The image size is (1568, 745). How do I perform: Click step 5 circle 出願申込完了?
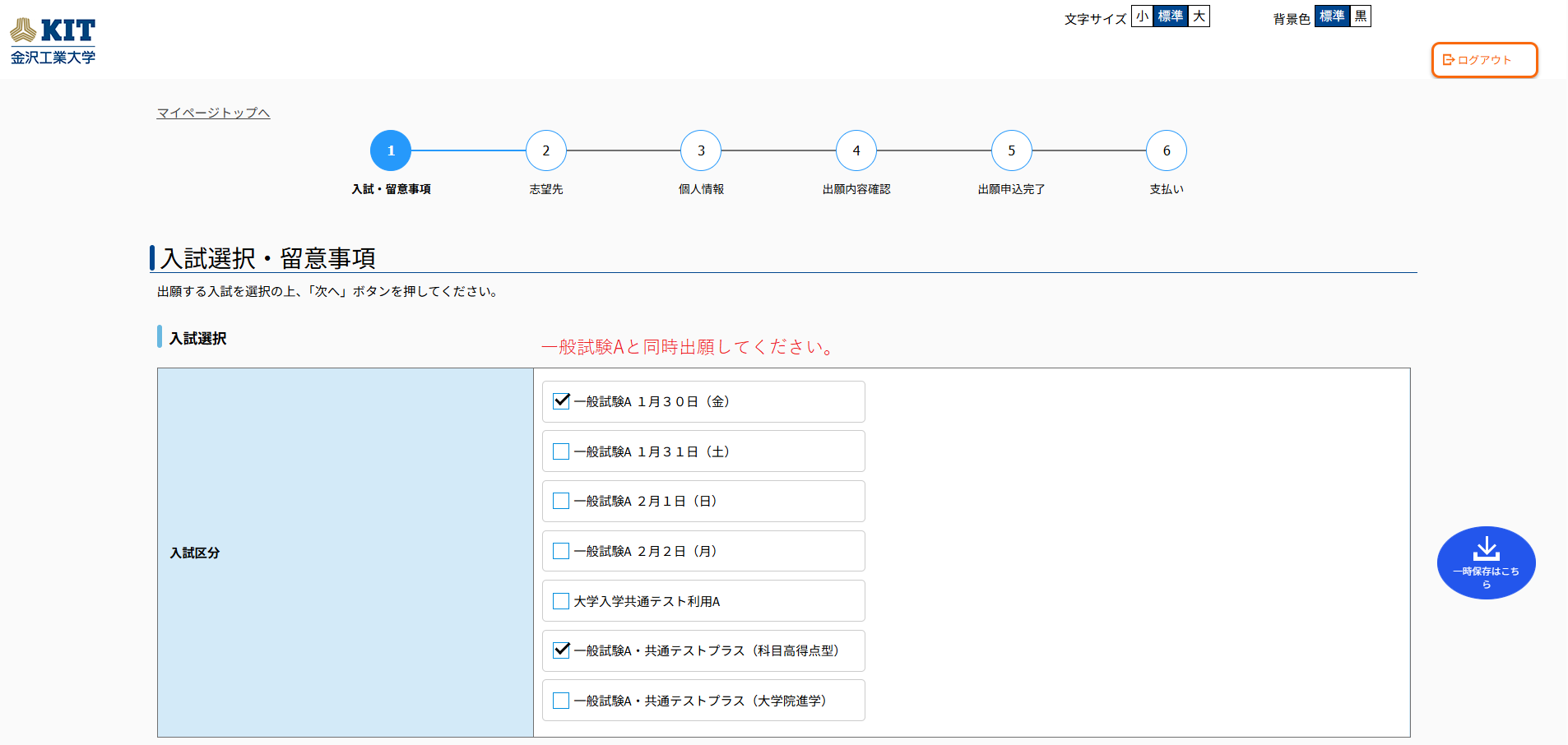1011,150
